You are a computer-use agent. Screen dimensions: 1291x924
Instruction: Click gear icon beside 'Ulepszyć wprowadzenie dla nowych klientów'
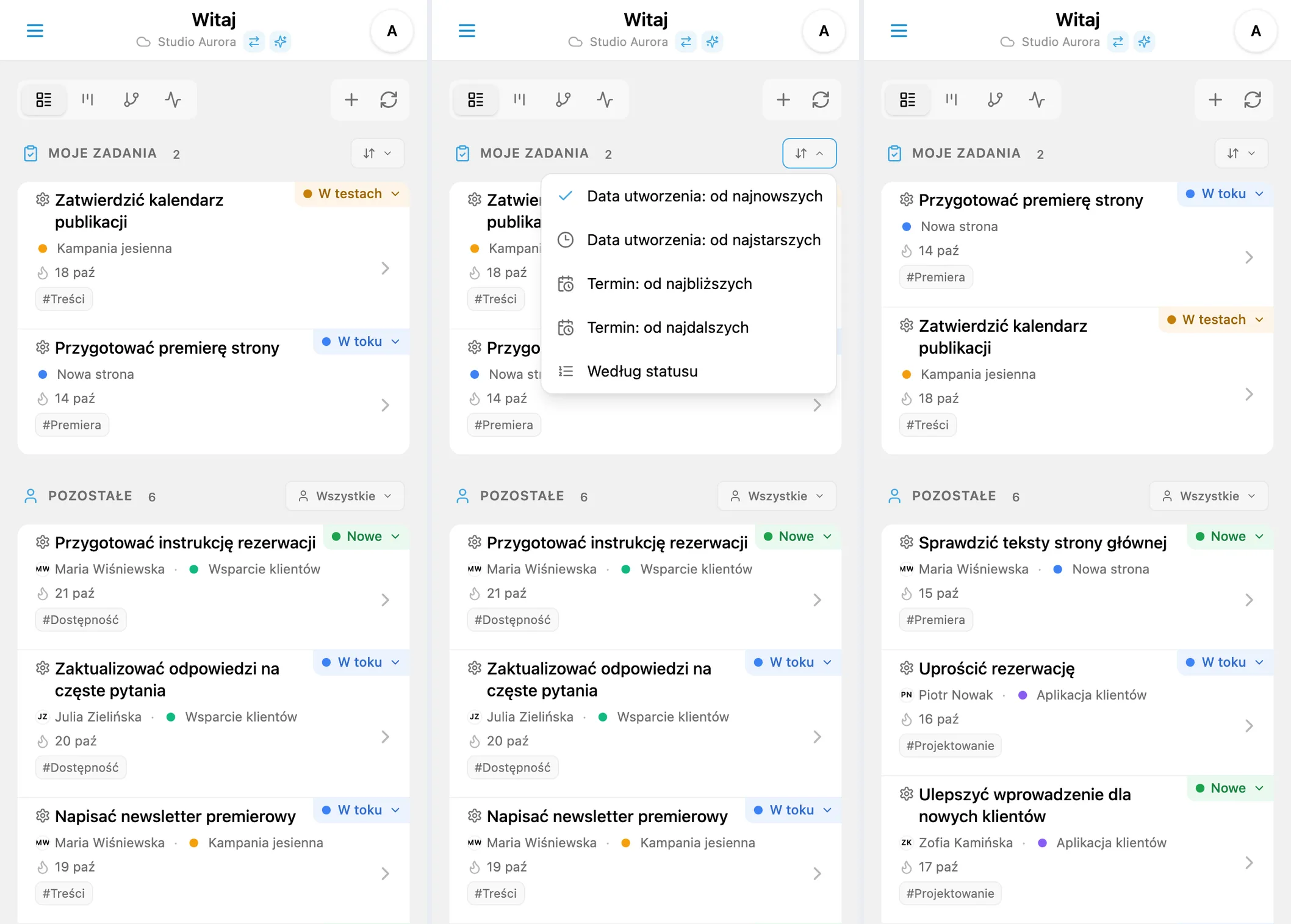[x=907, y=794]
